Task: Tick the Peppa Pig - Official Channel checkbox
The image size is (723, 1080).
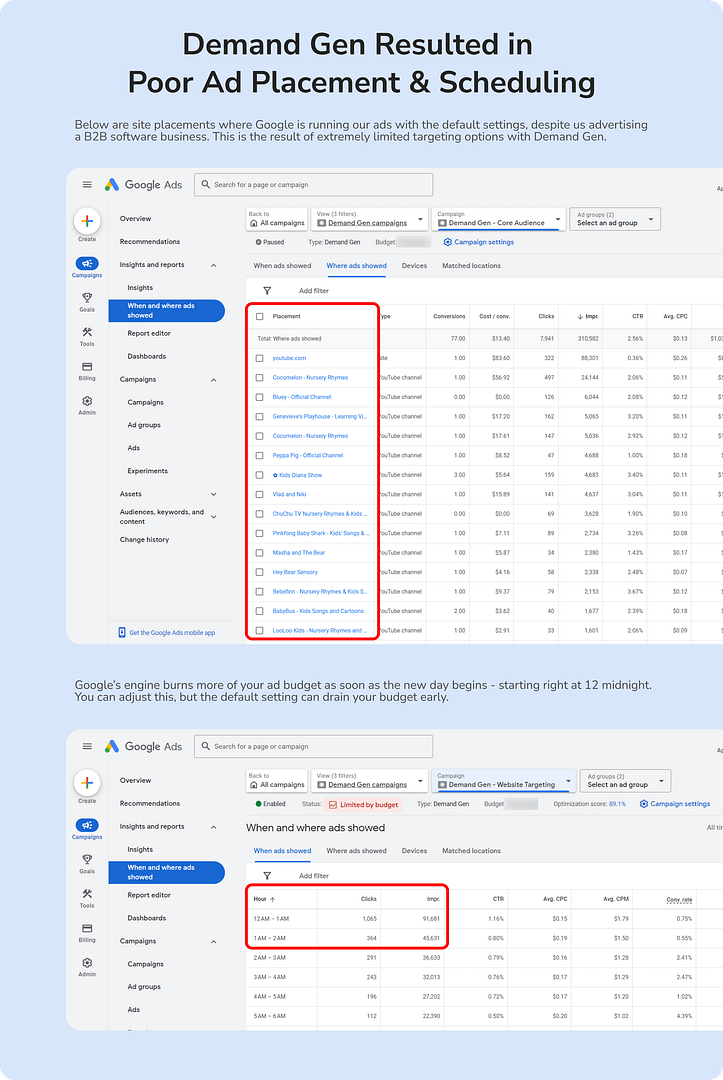Action: coord(260,455)
